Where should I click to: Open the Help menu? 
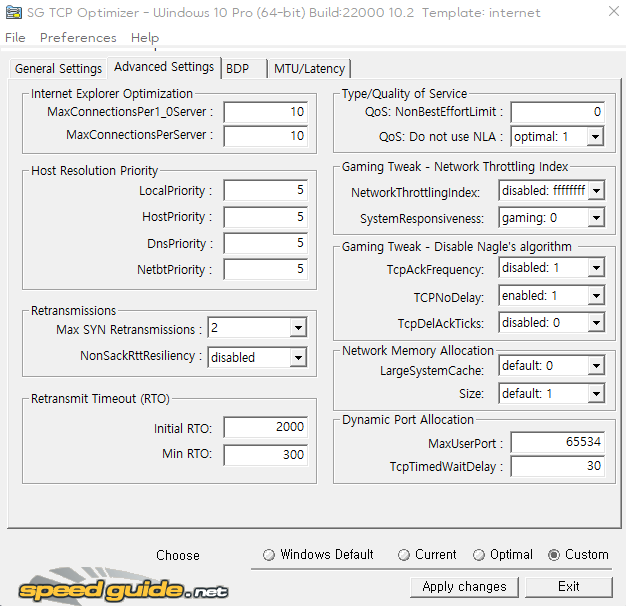tap(145, 38)
